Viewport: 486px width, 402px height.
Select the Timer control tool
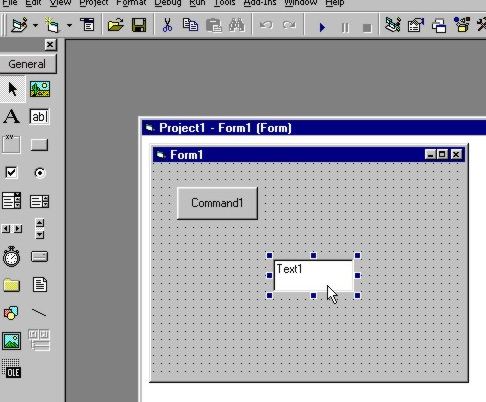(11, 256)
